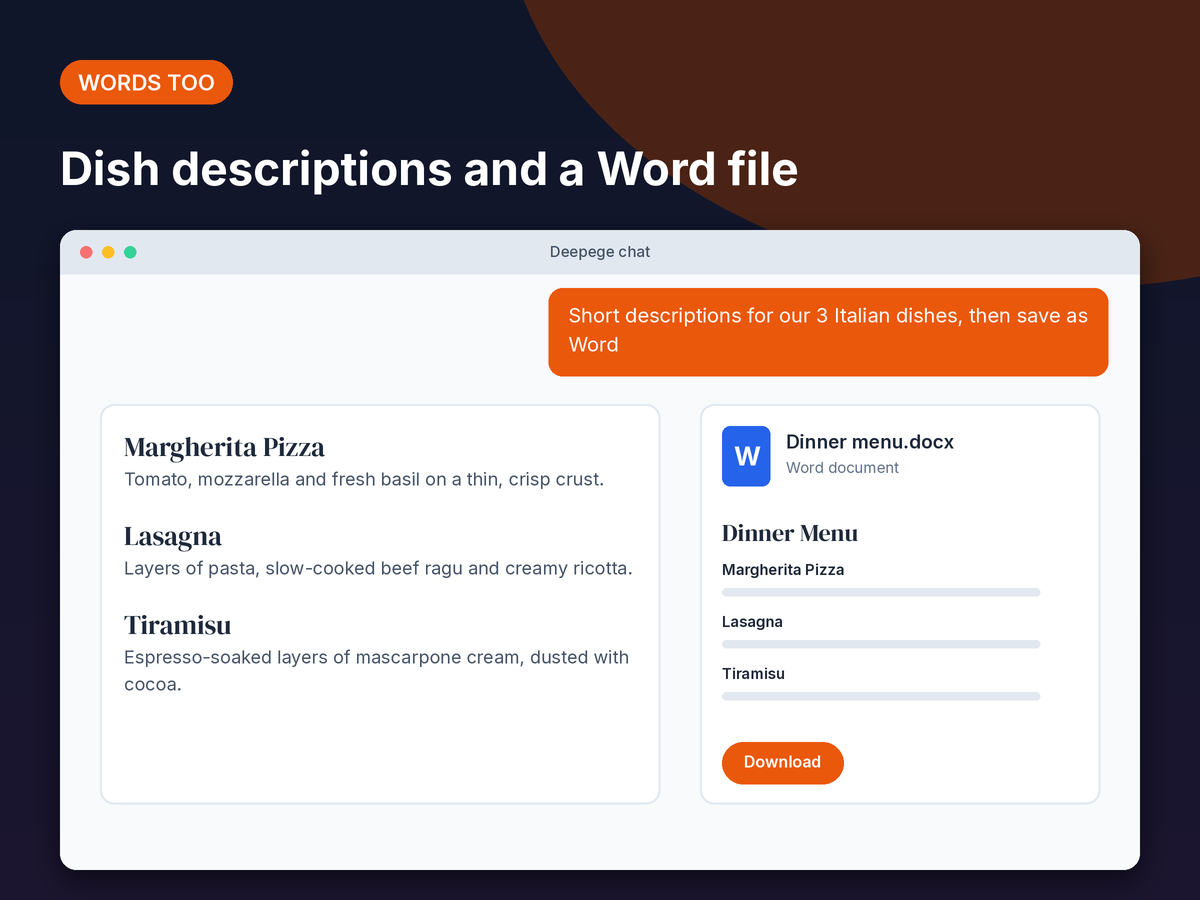Click the green maximize window dot
The image size is (1200, 900).
pyautogui.click(x=130, y=252)
